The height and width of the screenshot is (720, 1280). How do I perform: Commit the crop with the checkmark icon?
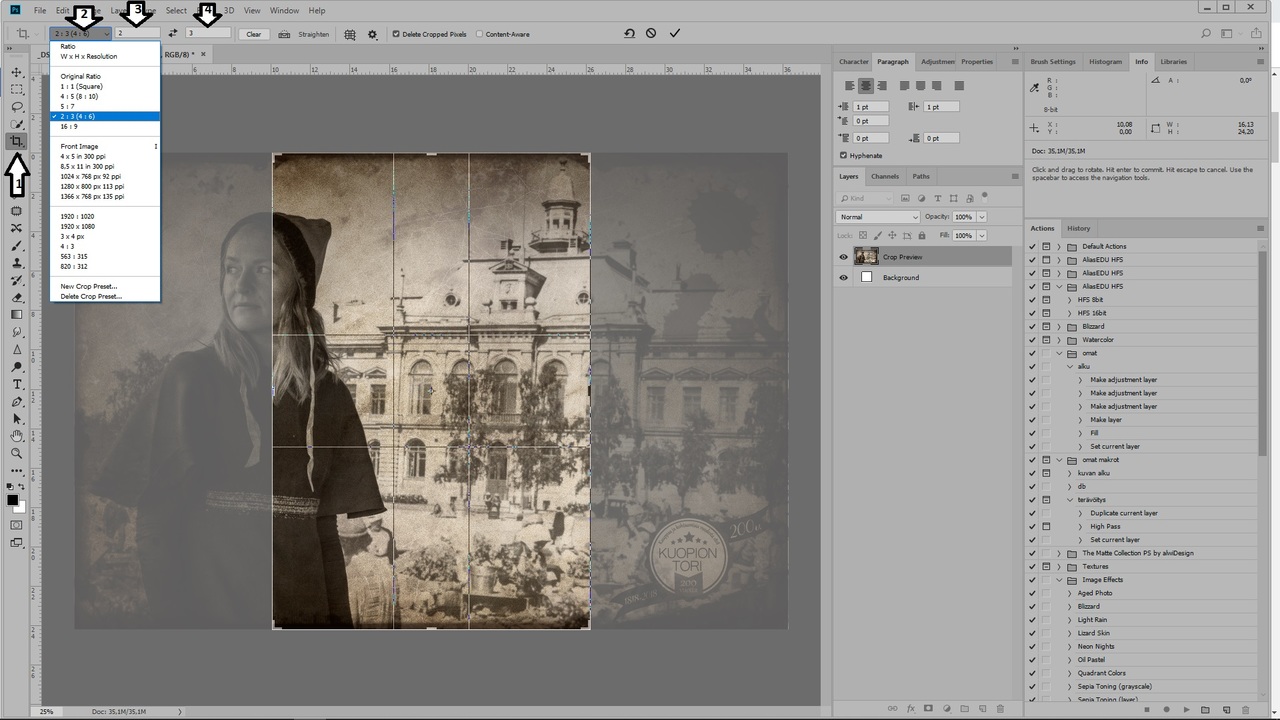674,33
